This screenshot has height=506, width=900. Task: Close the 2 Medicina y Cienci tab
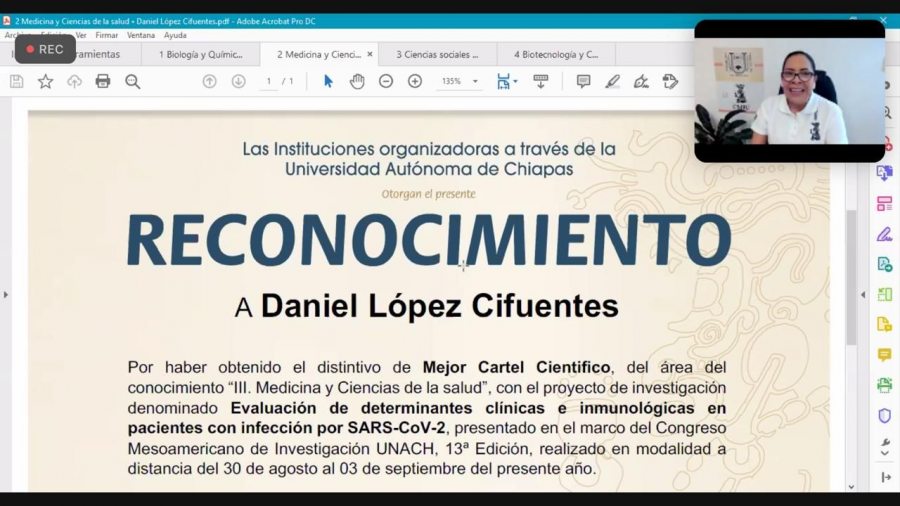point(370,54)
